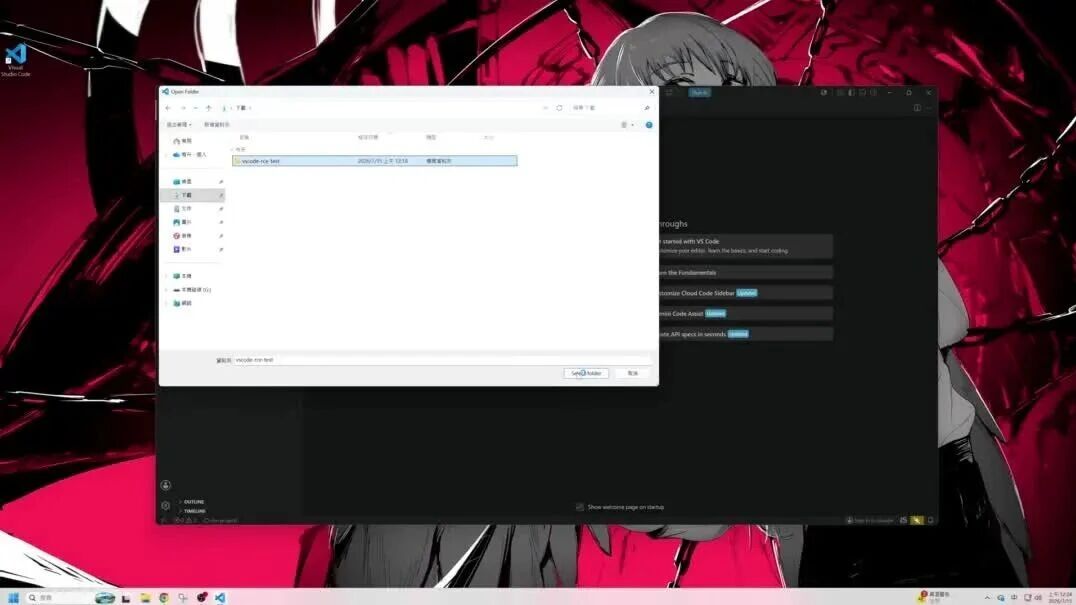Open the Organize dropdown in dialog toolbar
This screenshot has width=1076, height=605.
pyautogui.click(x=179, y=125)
